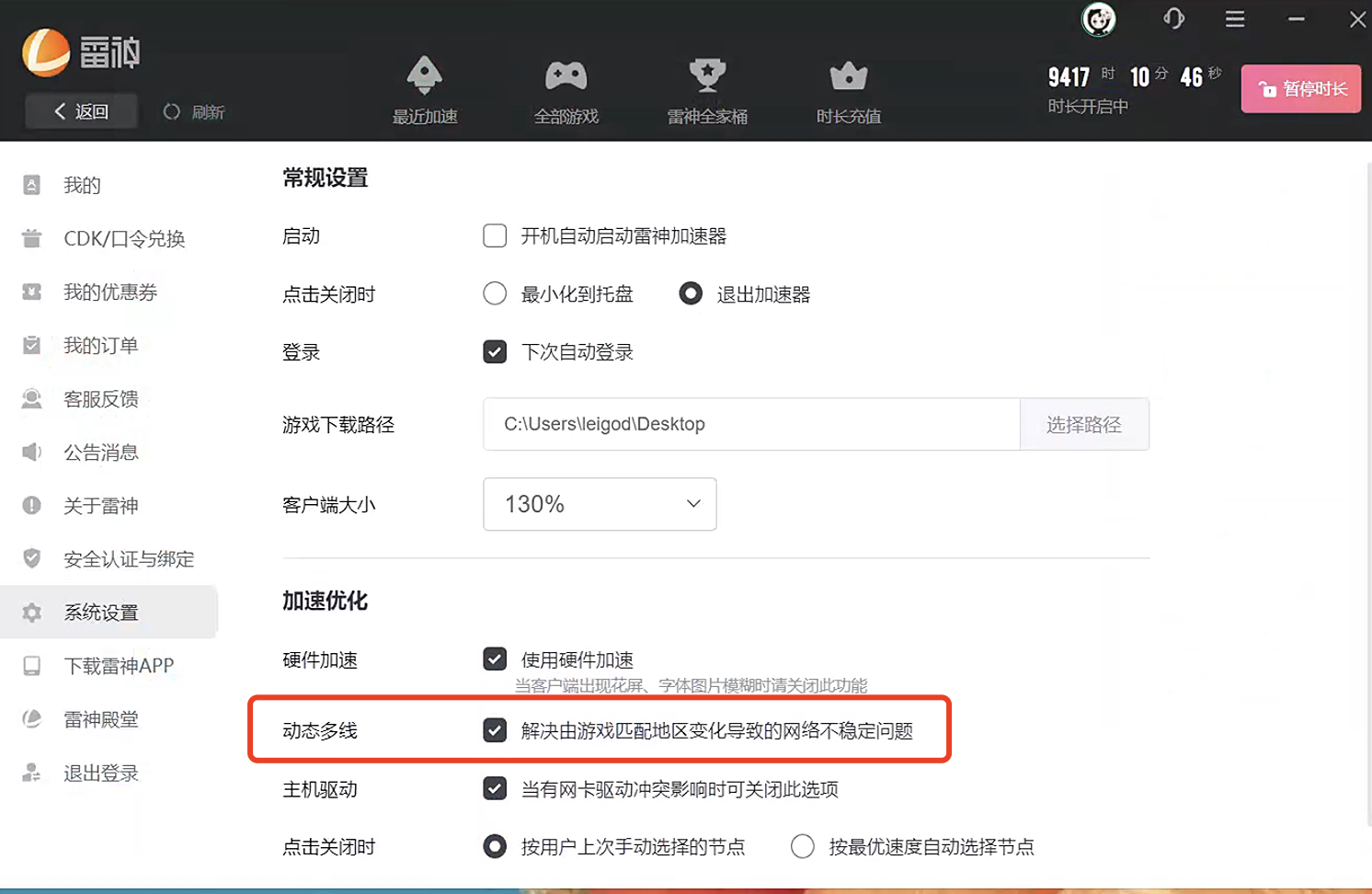Click the 游戏下载路径 input field

(751, 424)
